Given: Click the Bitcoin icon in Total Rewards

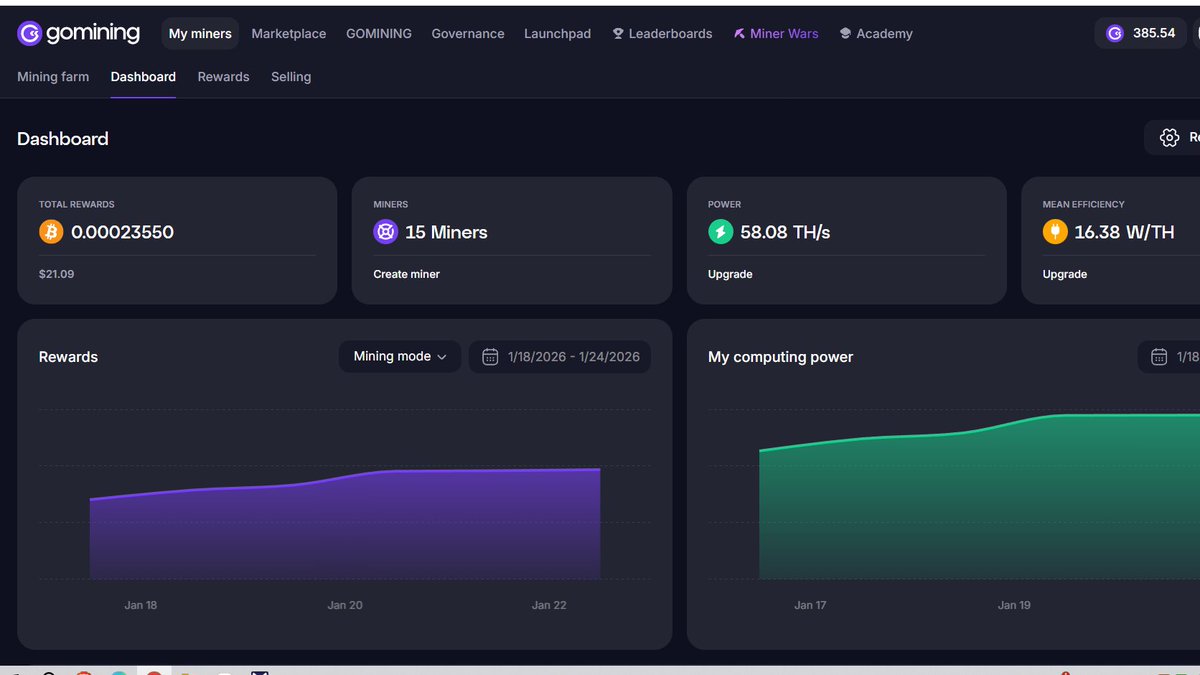Looking at the screenshot, I should pos(51,232).
